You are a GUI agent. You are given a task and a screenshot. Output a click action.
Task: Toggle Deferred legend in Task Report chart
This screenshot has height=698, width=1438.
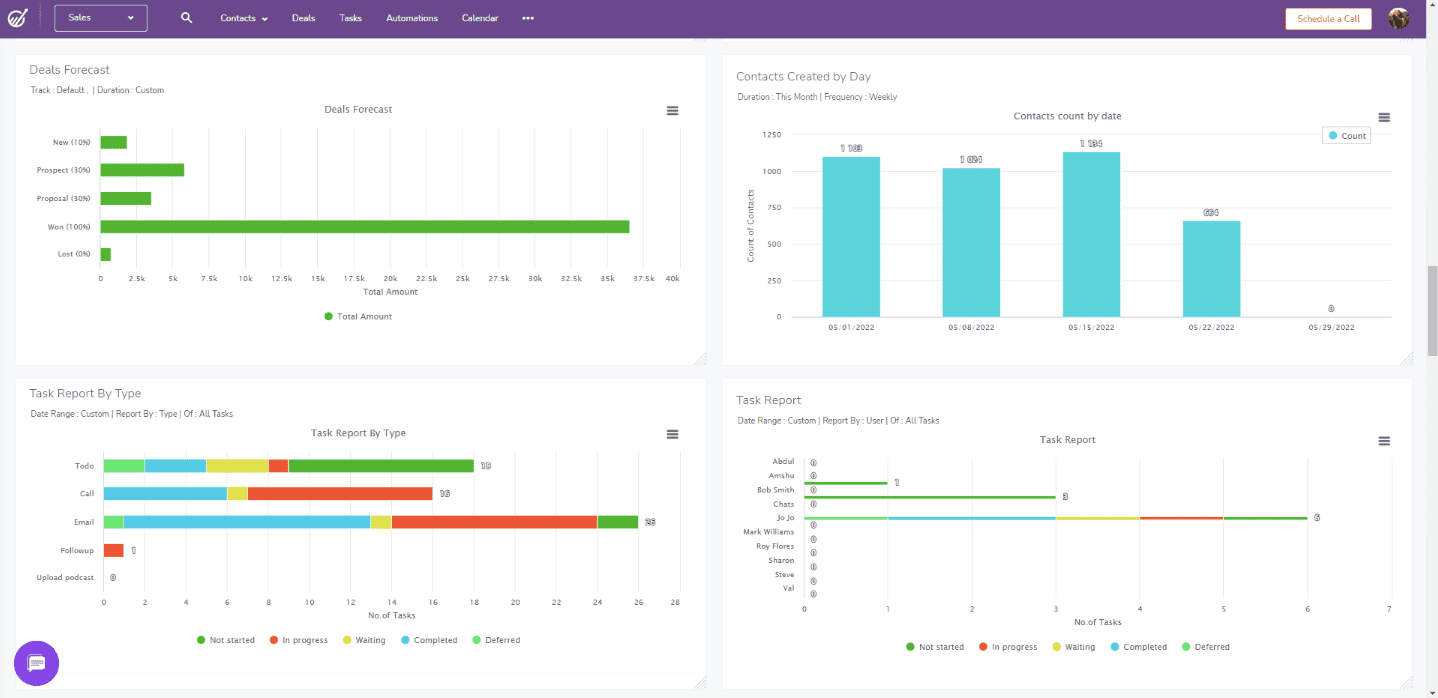(x=1205, y=647)
